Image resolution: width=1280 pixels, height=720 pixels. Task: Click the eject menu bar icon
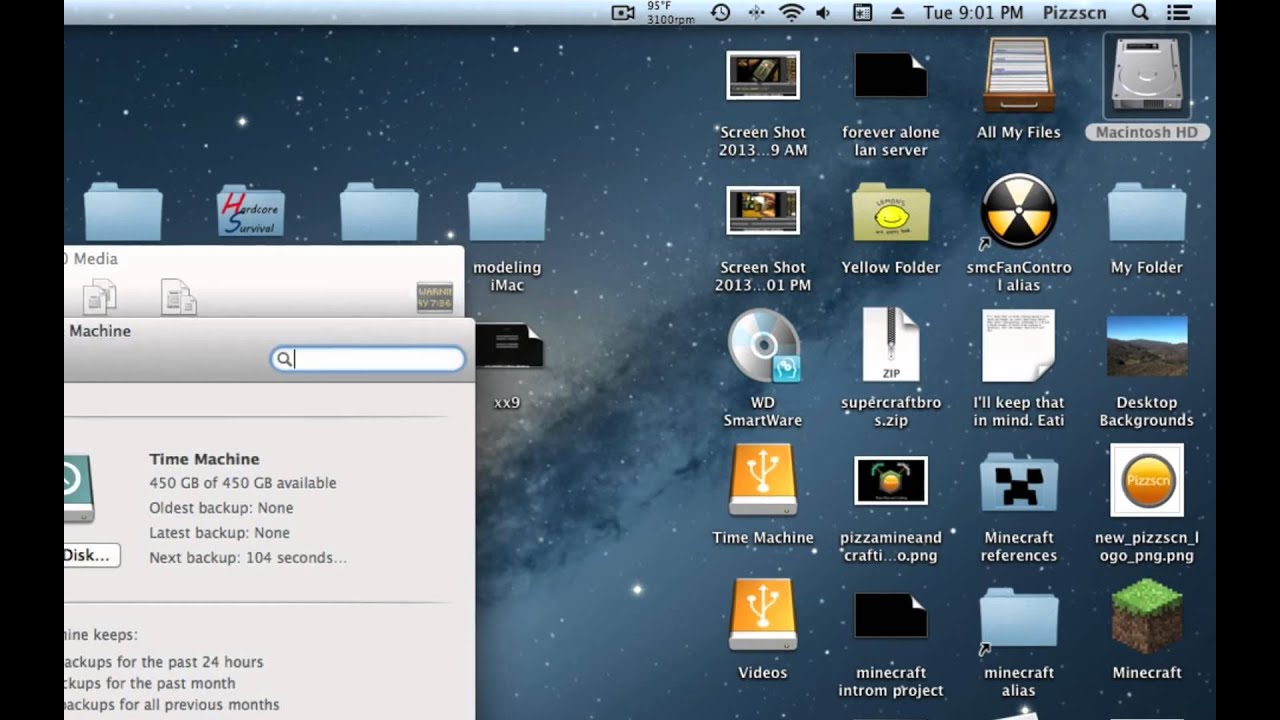point(897,12)
